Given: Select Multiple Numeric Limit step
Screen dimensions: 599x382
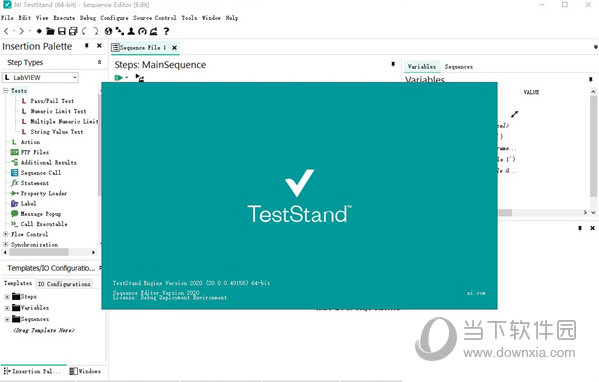Looking at the screenshot, I should pyautogui.click(x=64, y=121).
